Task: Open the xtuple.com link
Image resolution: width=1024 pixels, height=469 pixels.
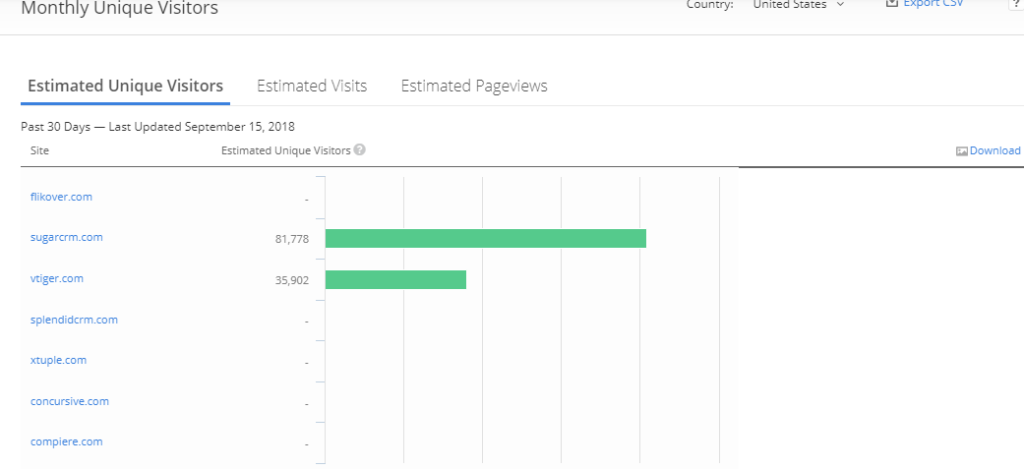Action: point(58,360)
